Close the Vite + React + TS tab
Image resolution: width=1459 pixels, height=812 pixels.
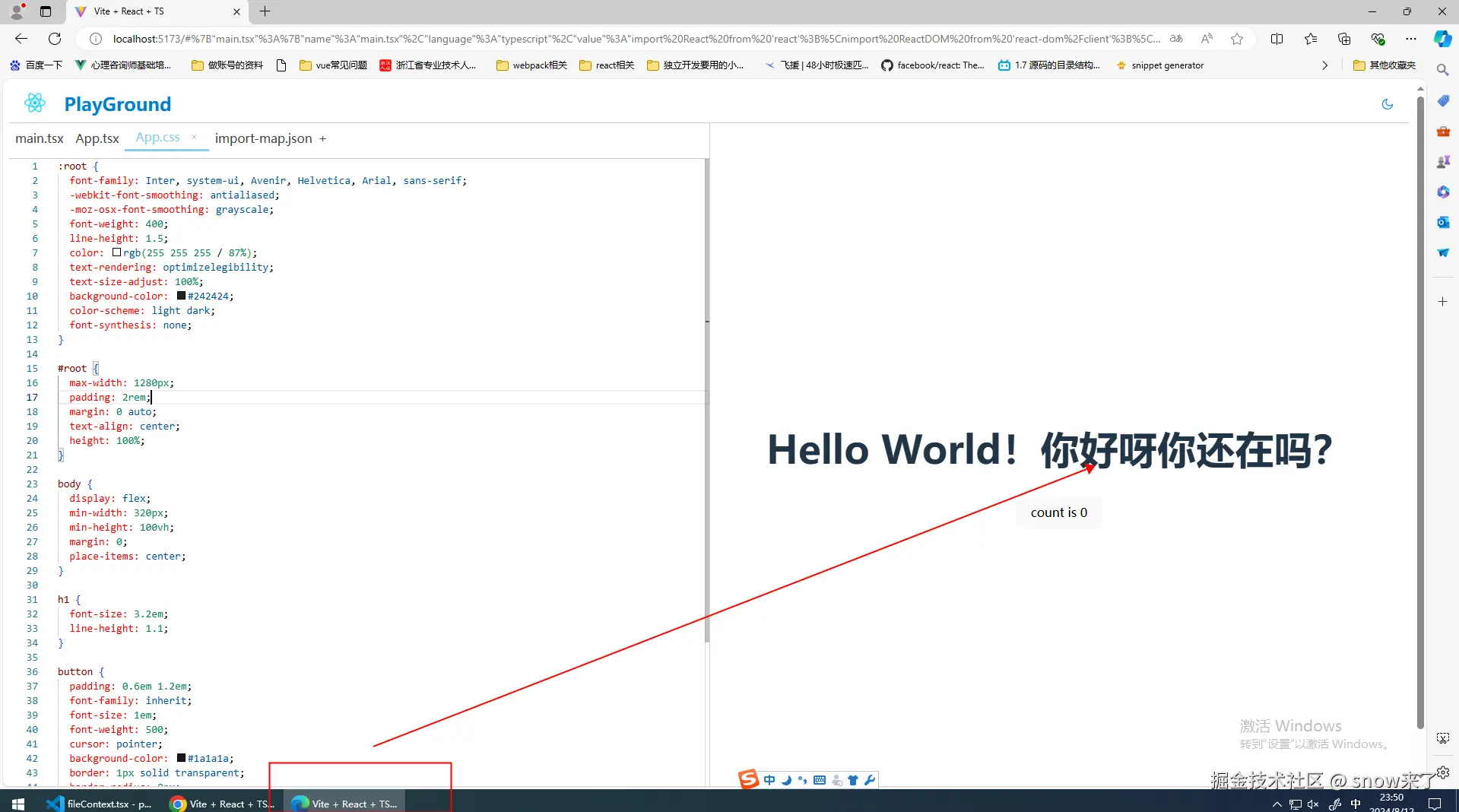tap(236, 11)
